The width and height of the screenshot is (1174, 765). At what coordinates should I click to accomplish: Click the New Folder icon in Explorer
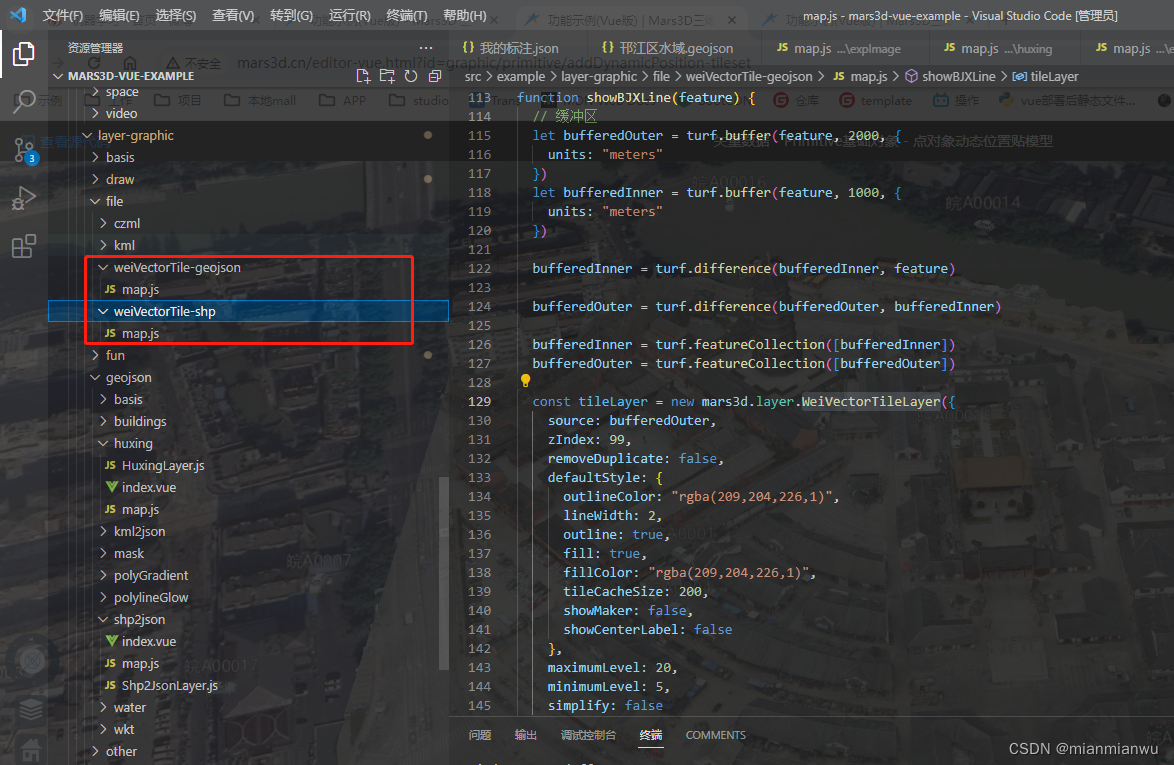click(x=387, y=75)
